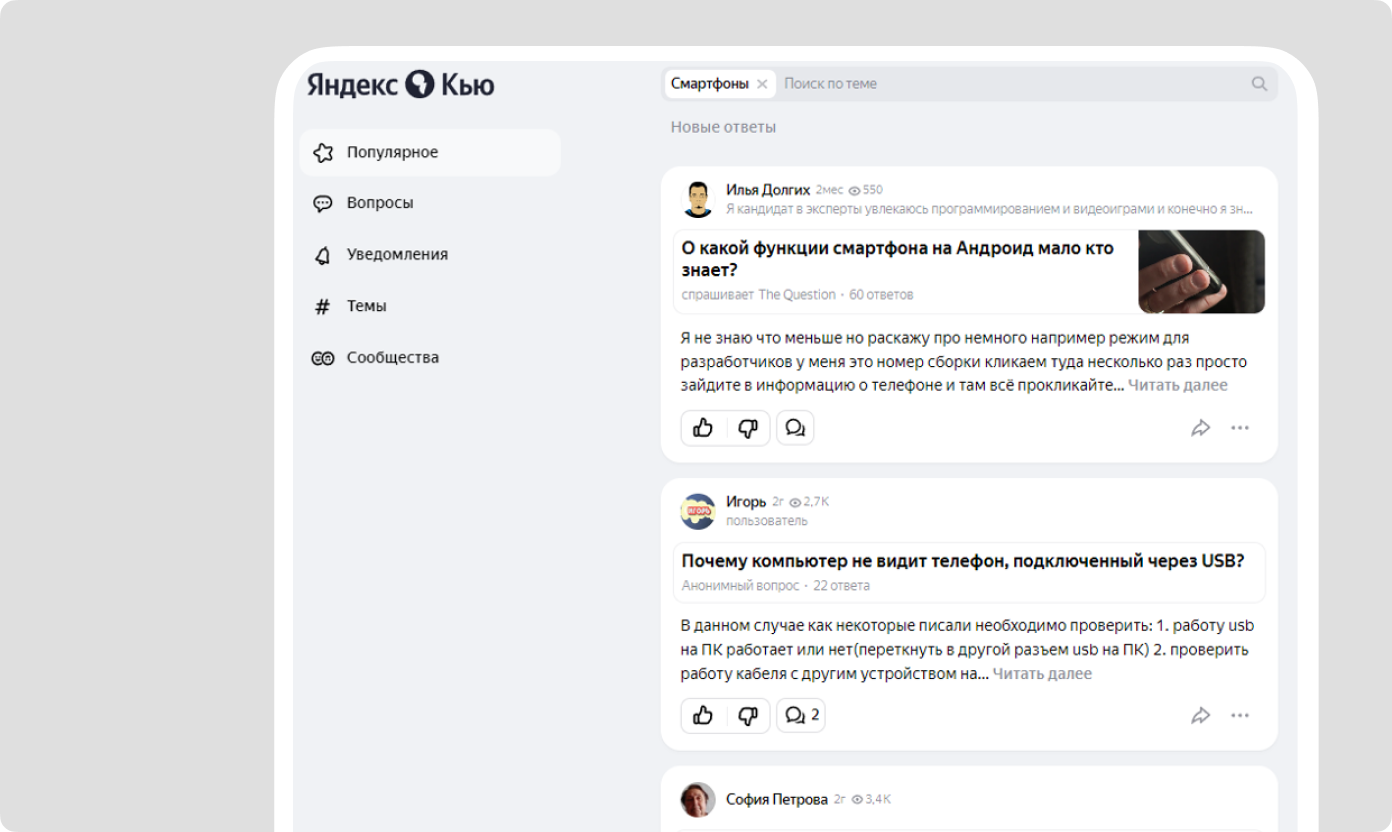The width and height of the screenshot is (1392, 832).
Task: Open Илья Долгих's avatar
Action: 698,199
